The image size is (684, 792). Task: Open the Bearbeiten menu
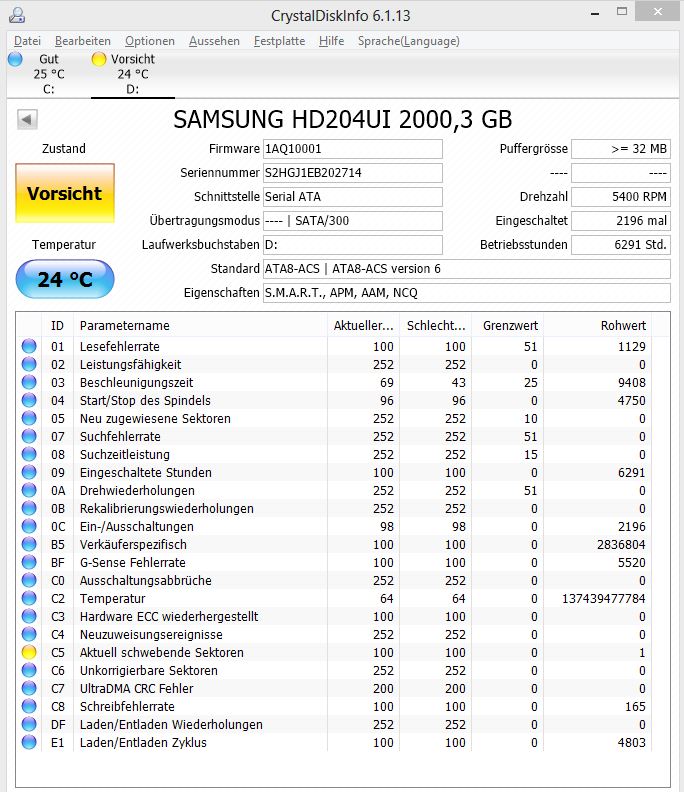tap(83, 41)
